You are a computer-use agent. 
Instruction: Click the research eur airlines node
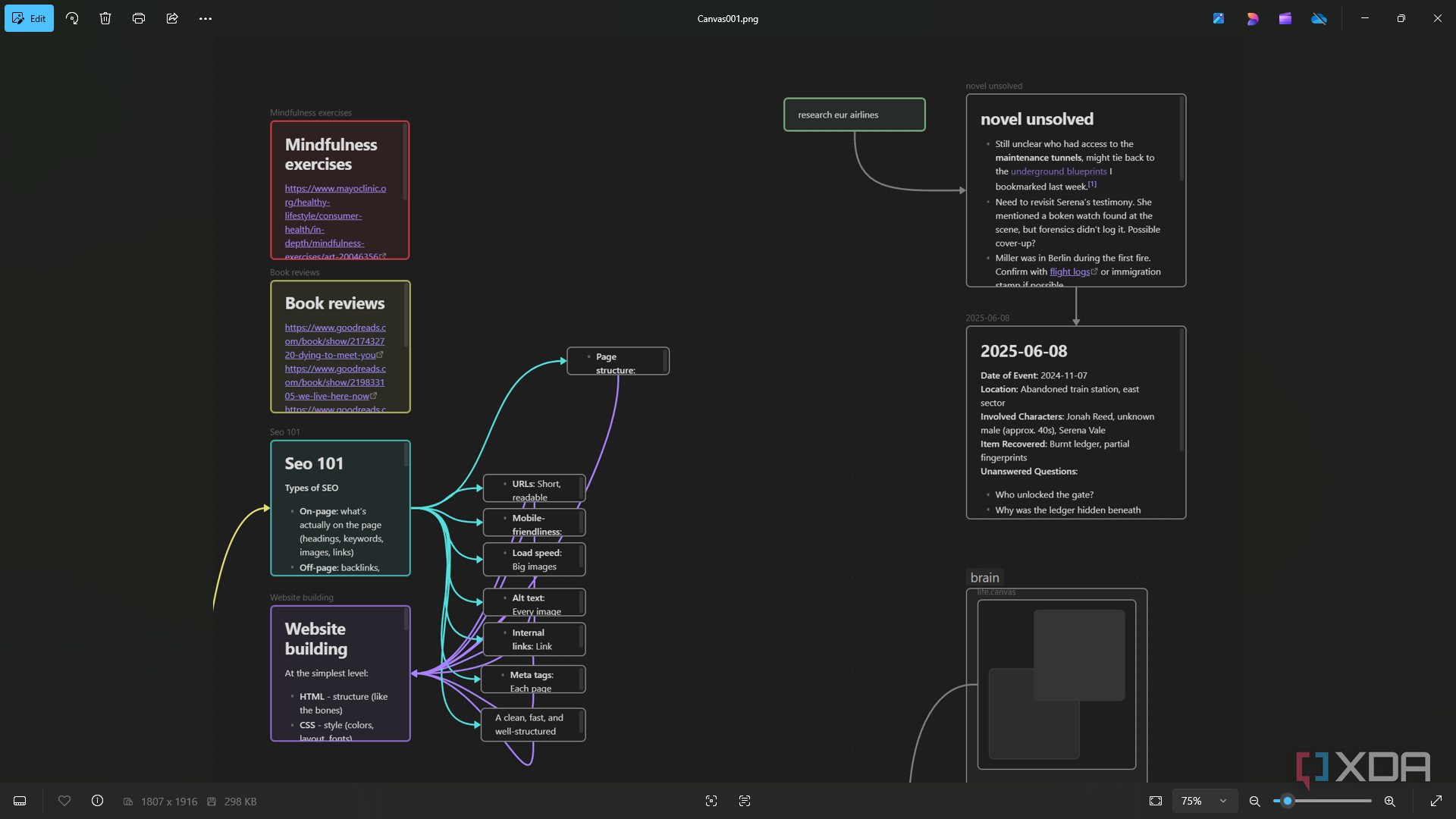[855, 115]
